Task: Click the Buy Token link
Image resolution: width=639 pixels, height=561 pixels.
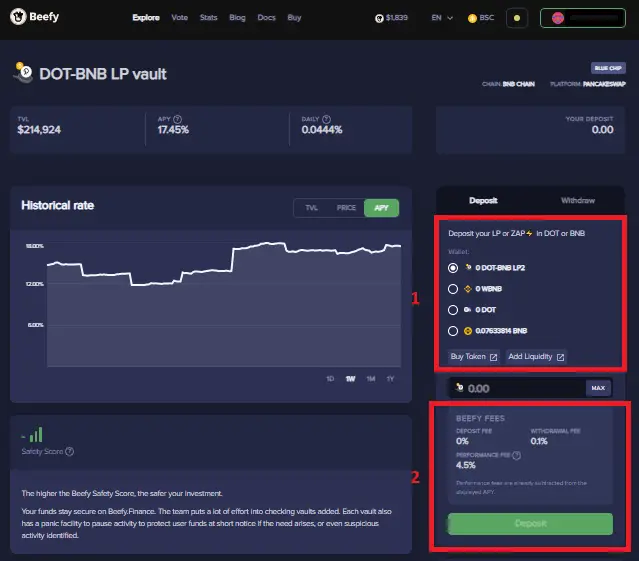Action: click(x=474, y=357)
